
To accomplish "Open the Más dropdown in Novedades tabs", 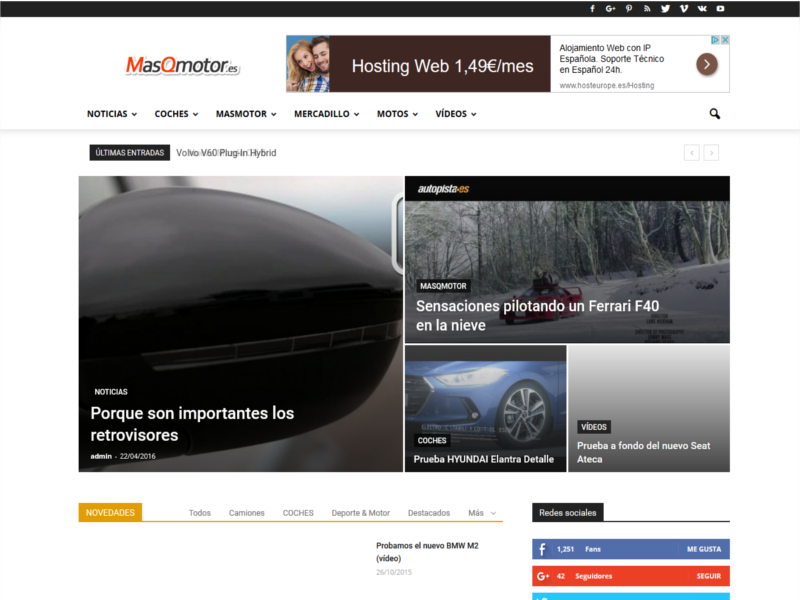I will point(482,513).
